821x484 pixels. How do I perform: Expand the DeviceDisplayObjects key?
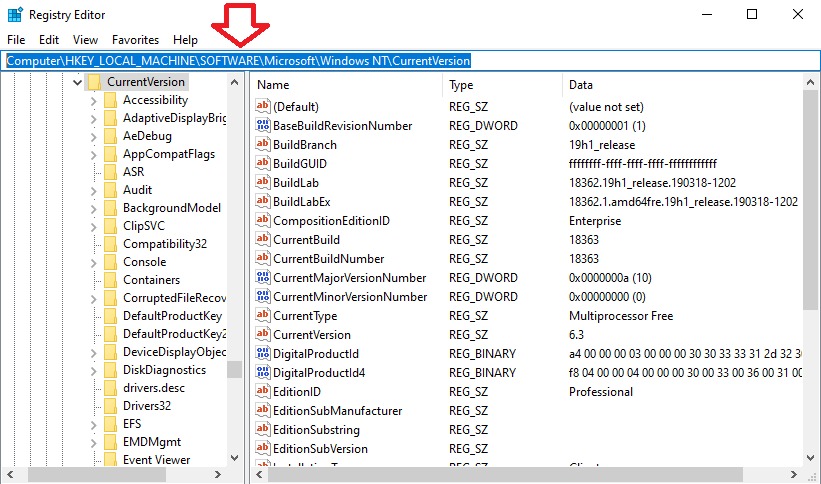coord(94,352)
